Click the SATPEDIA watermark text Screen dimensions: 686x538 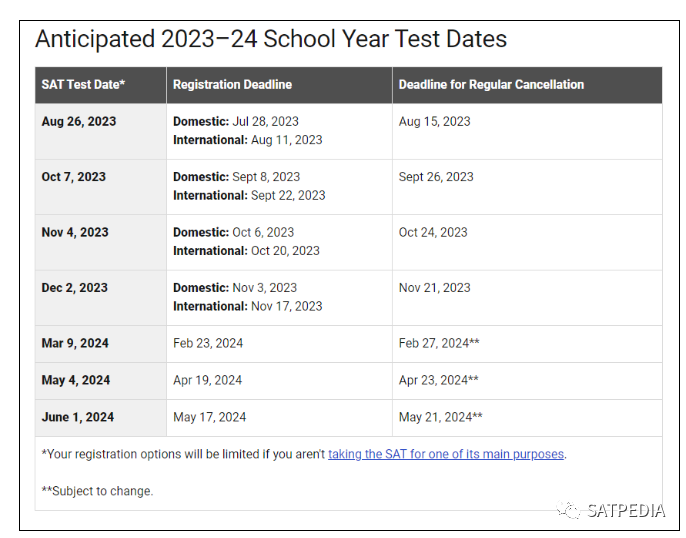click(x=627, y=511)
